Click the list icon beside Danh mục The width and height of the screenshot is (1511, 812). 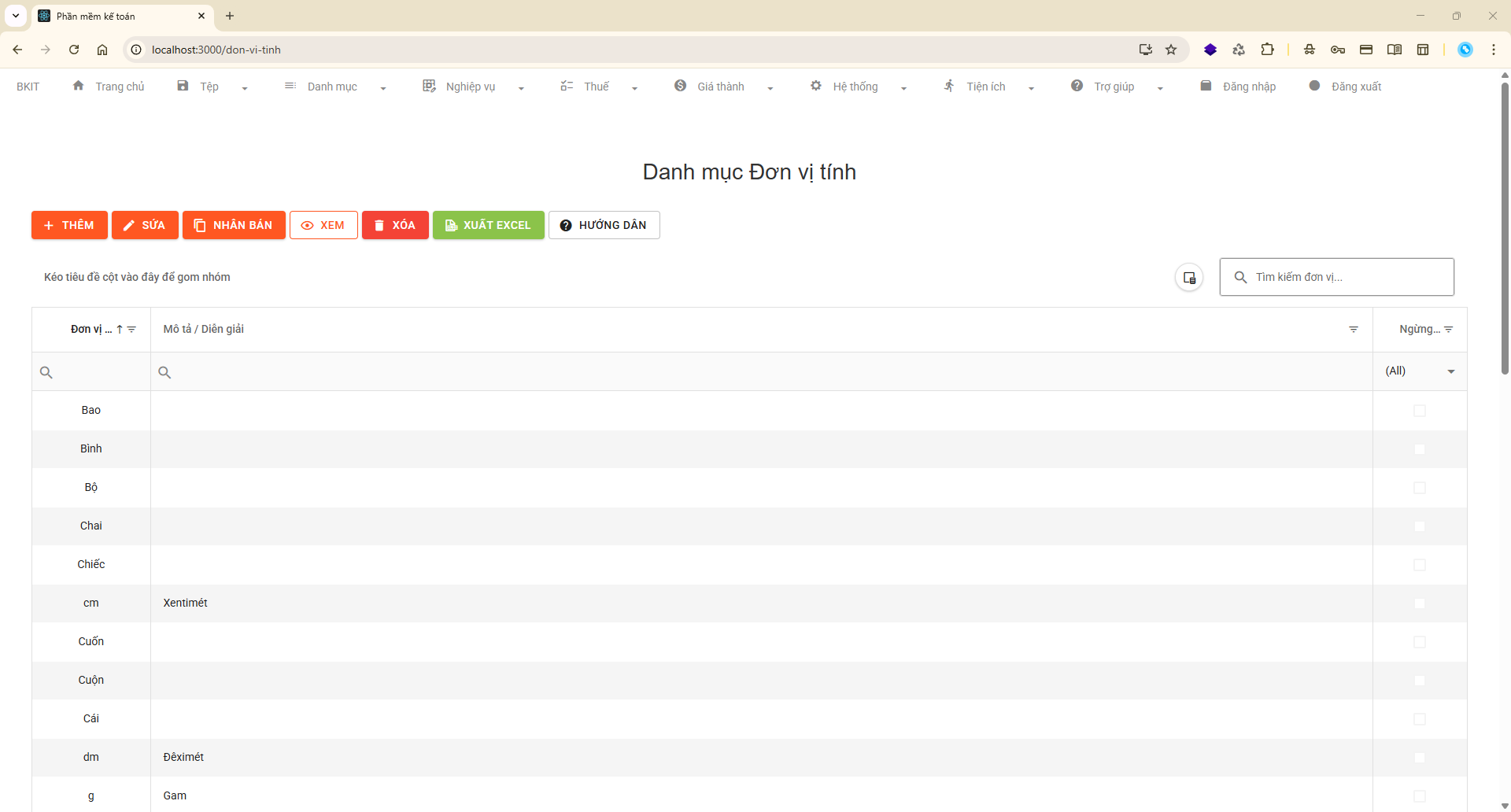click(x=290, y=86)
